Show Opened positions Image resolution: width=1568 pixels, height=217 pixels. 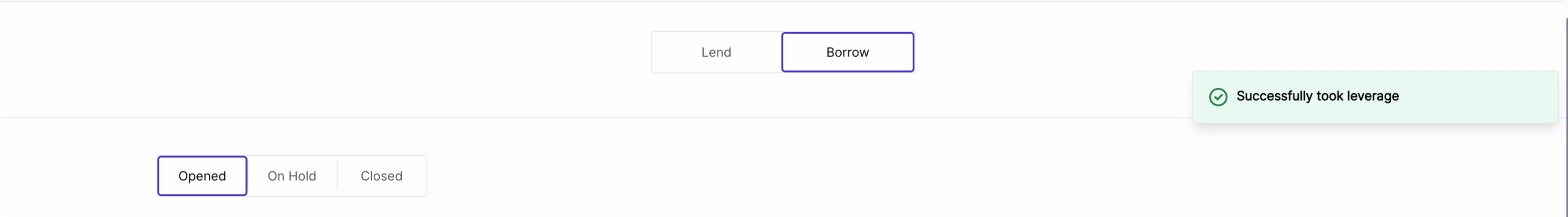click(202, 175)
